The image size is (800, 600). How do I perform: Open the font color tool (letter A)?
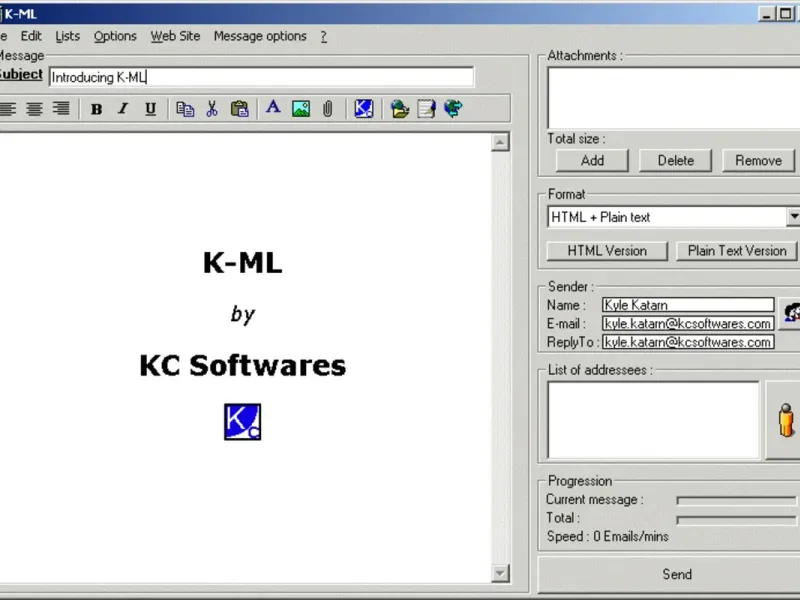point(273,108)
